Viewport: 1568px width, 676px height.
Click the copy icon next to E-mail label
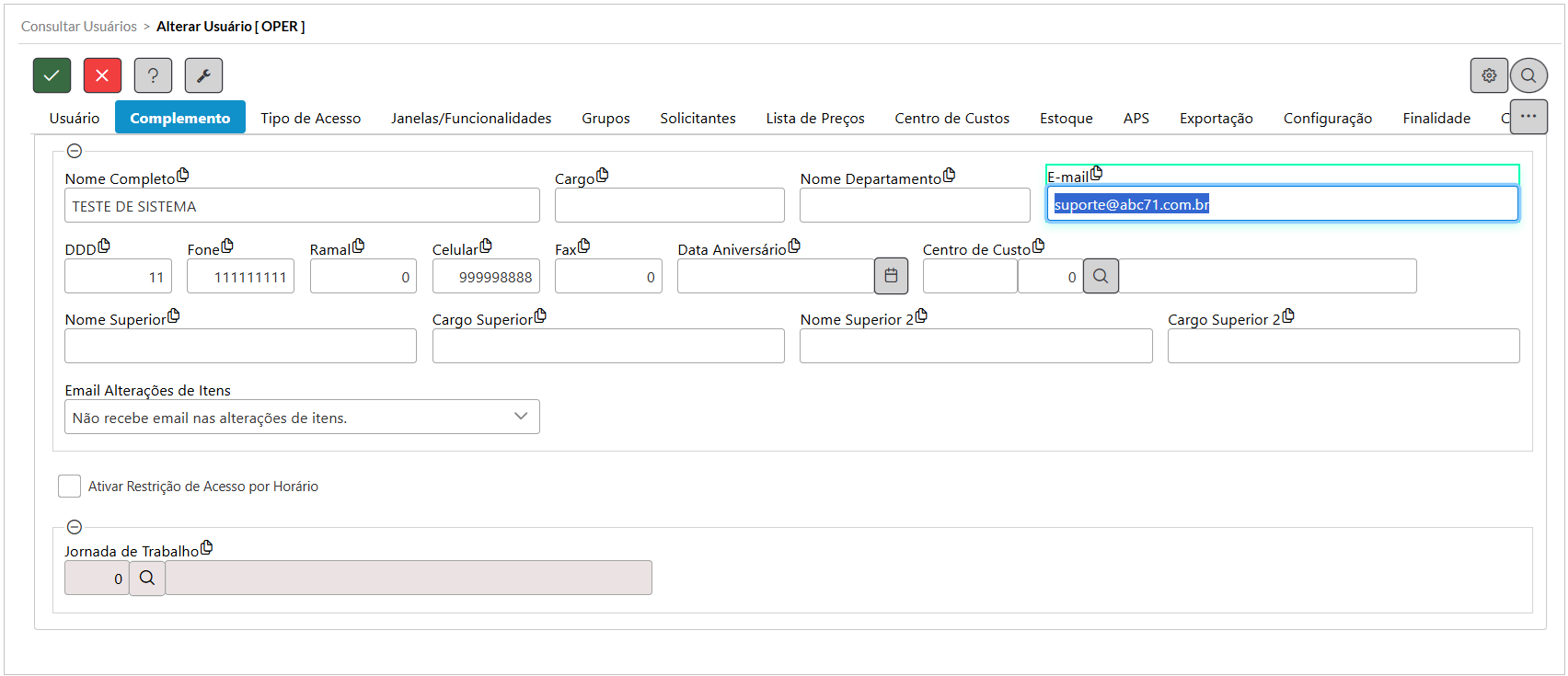(1096, 173)
